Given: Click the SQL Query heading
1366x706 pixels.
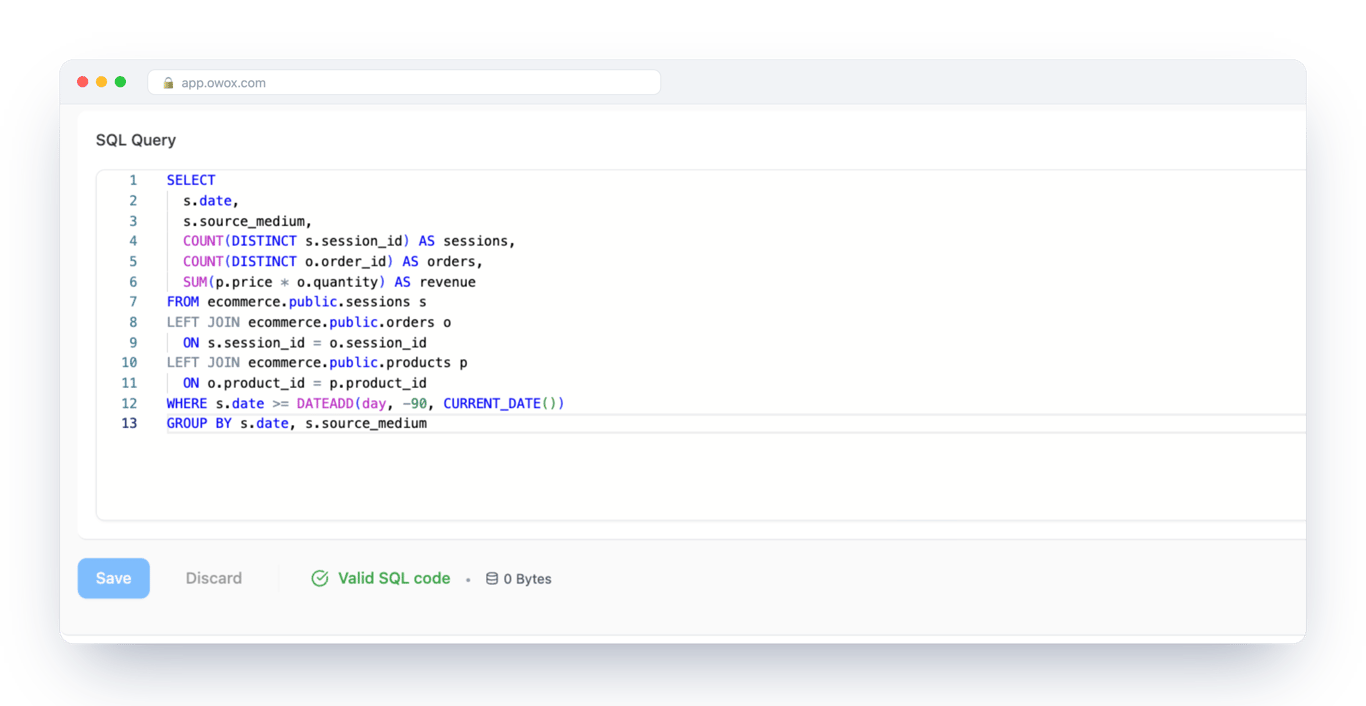Looking at the screenshot, I should tap(136, 140).
